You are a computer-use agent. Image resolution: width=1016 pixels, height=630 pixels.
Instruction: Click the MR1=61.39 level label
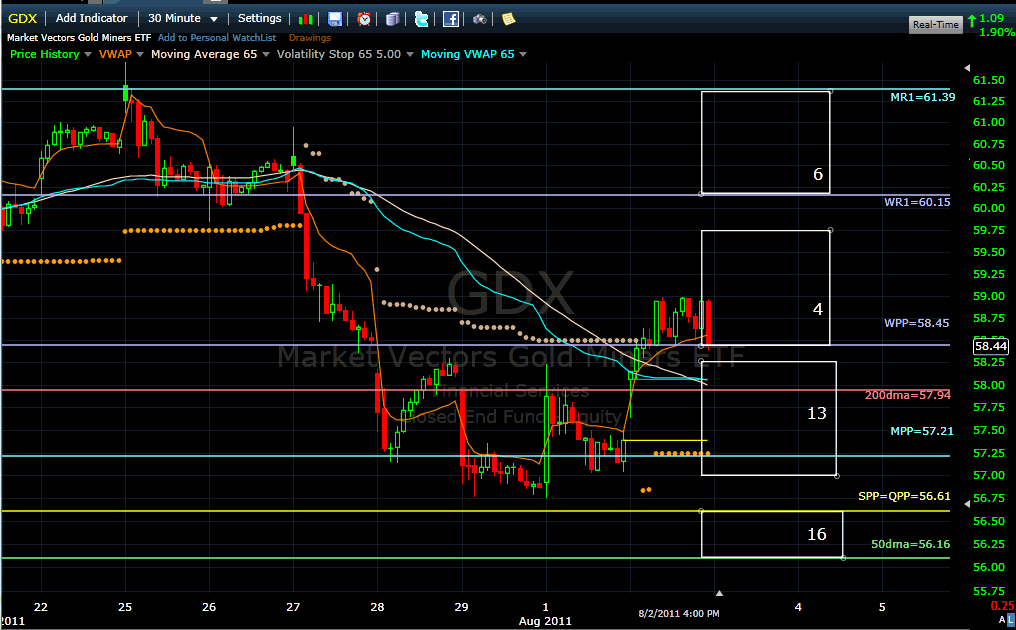923,97
